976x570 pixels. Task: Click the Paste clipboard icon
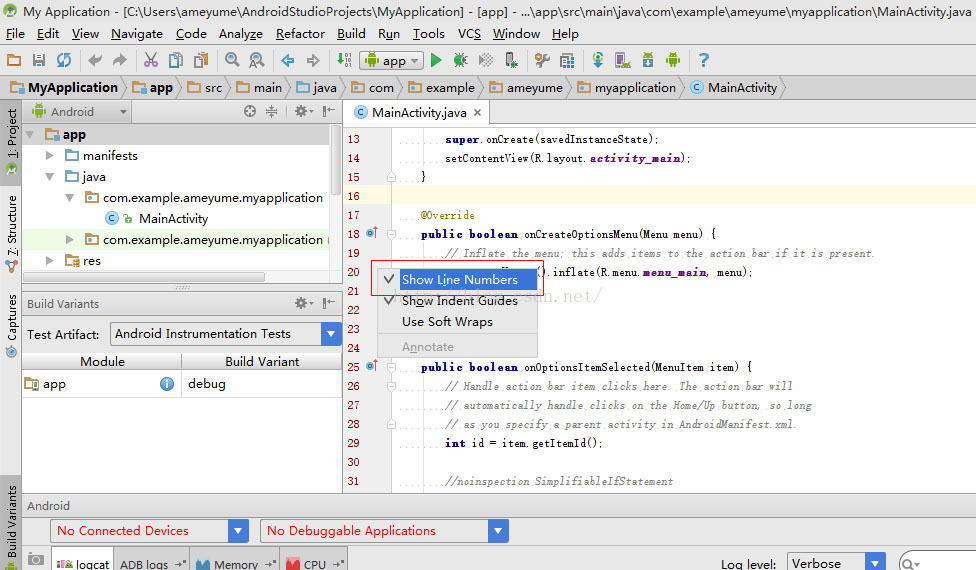click(x=201, y=60)
